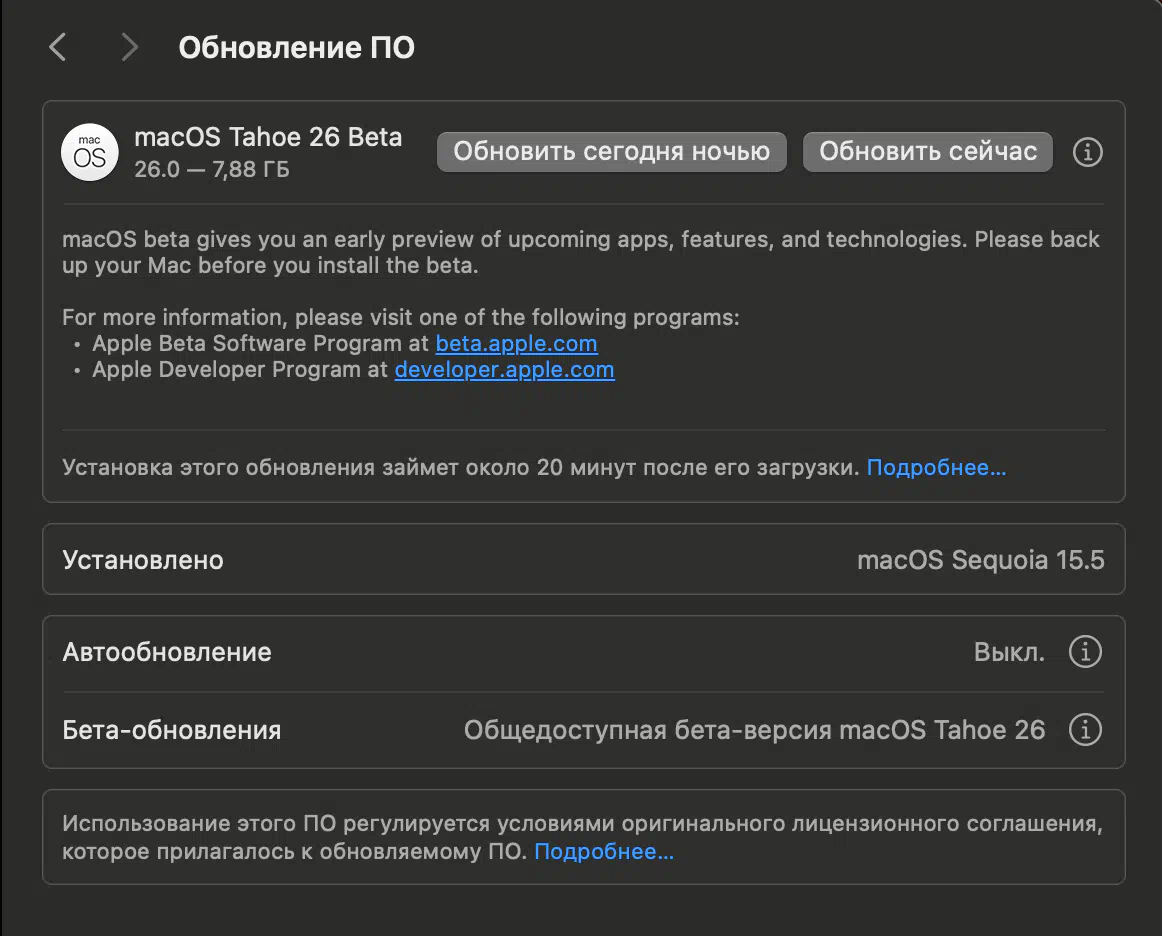Click the Установлено label
Viewport: 1162px width, 936px height.
coord(143,560)
